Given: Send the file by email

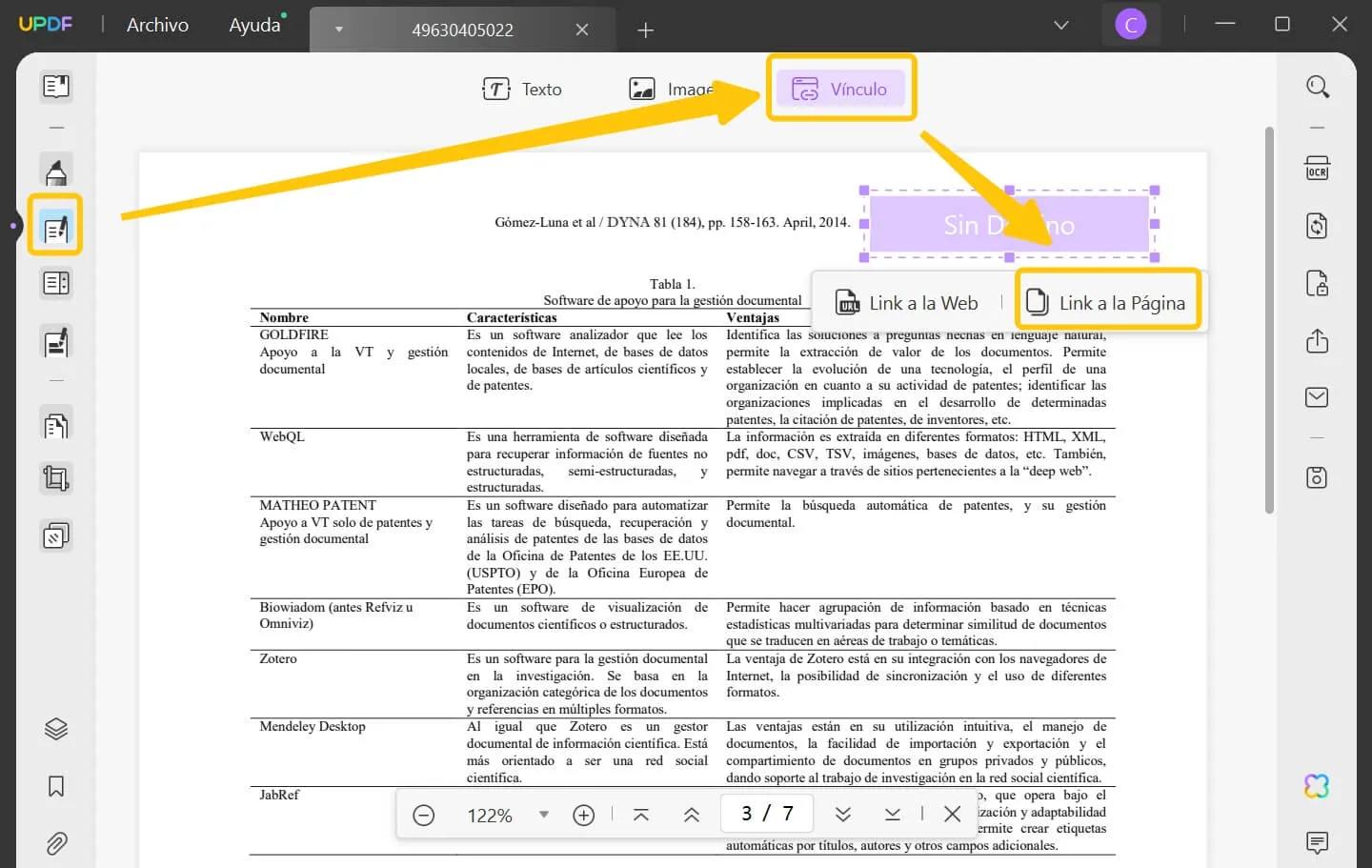Looking at the screenshot, I should [x=1317, y=397].
